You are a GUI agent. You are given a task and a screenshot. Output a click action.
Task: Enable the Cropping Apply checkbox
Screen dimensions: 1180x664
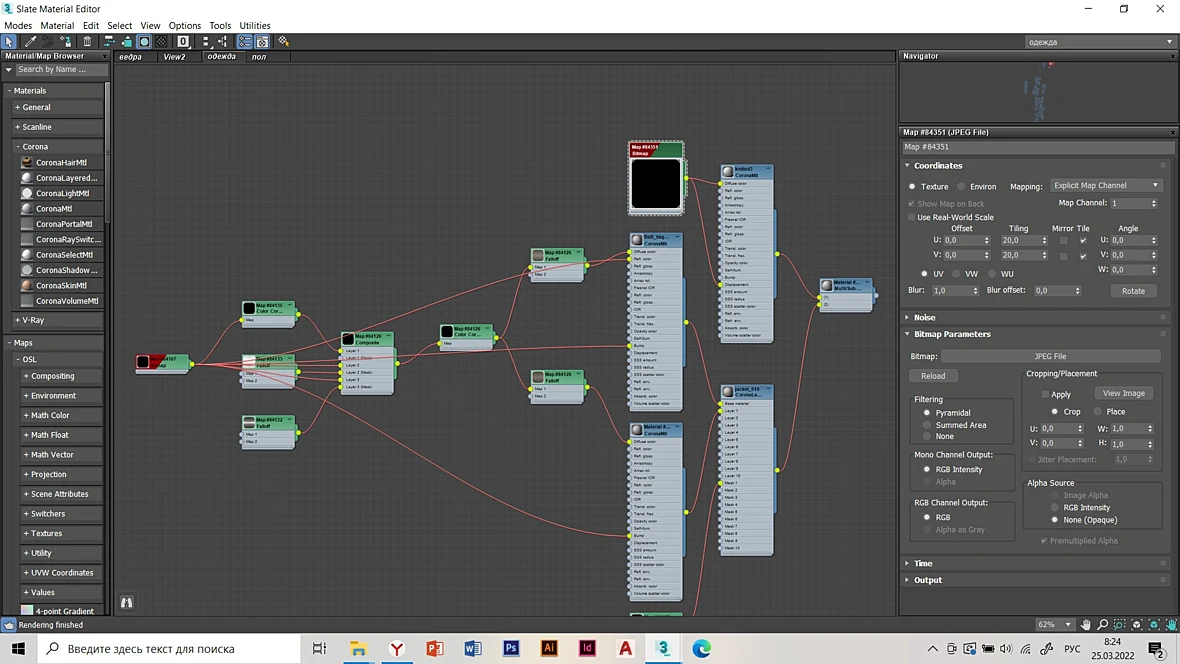1045,394
